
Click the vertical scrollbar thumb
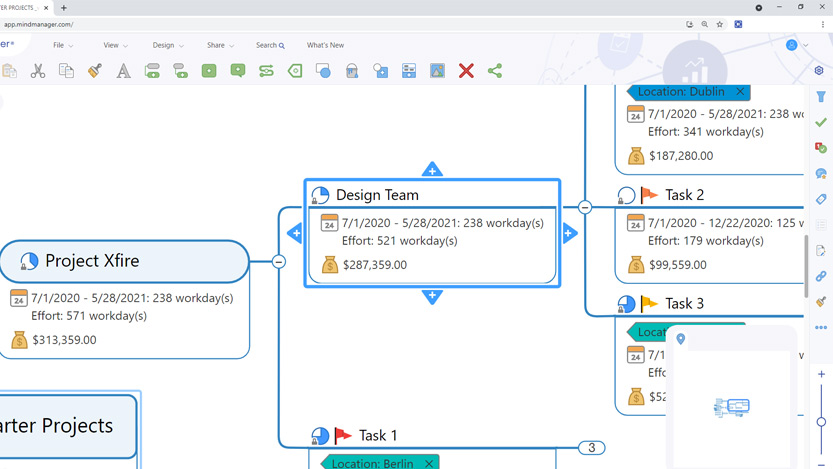tap(806, 266)
